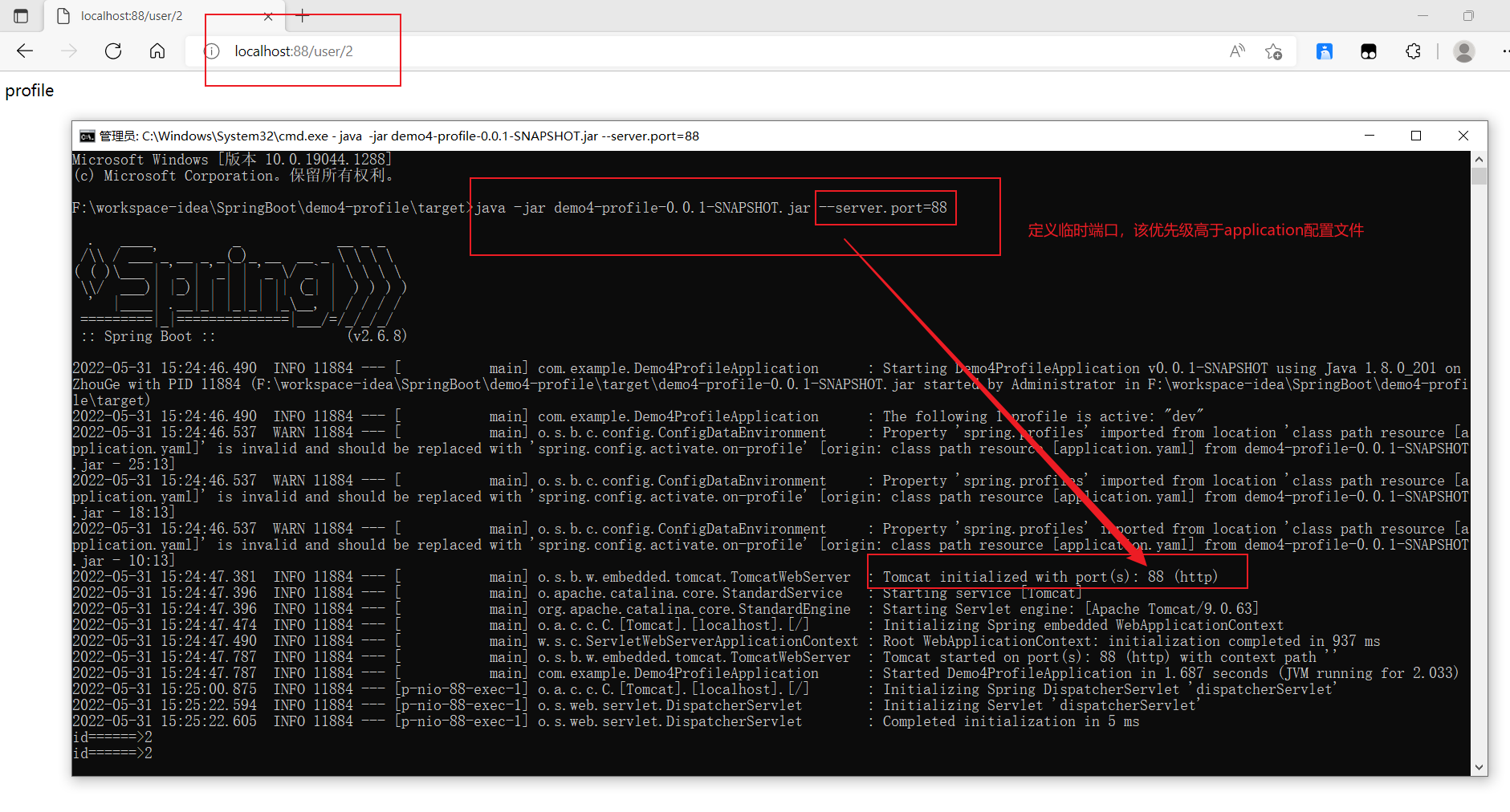Click the 'profile' page text
1510x812 pixels.
[30, 91]
